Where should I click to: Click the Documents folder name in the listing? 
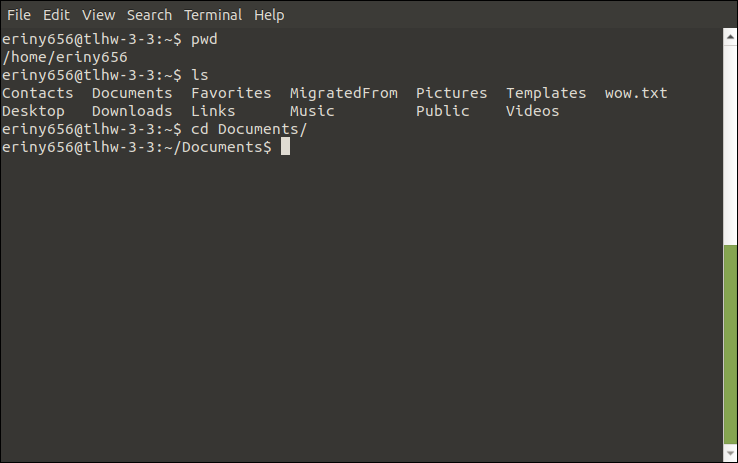tap(132, 93)
